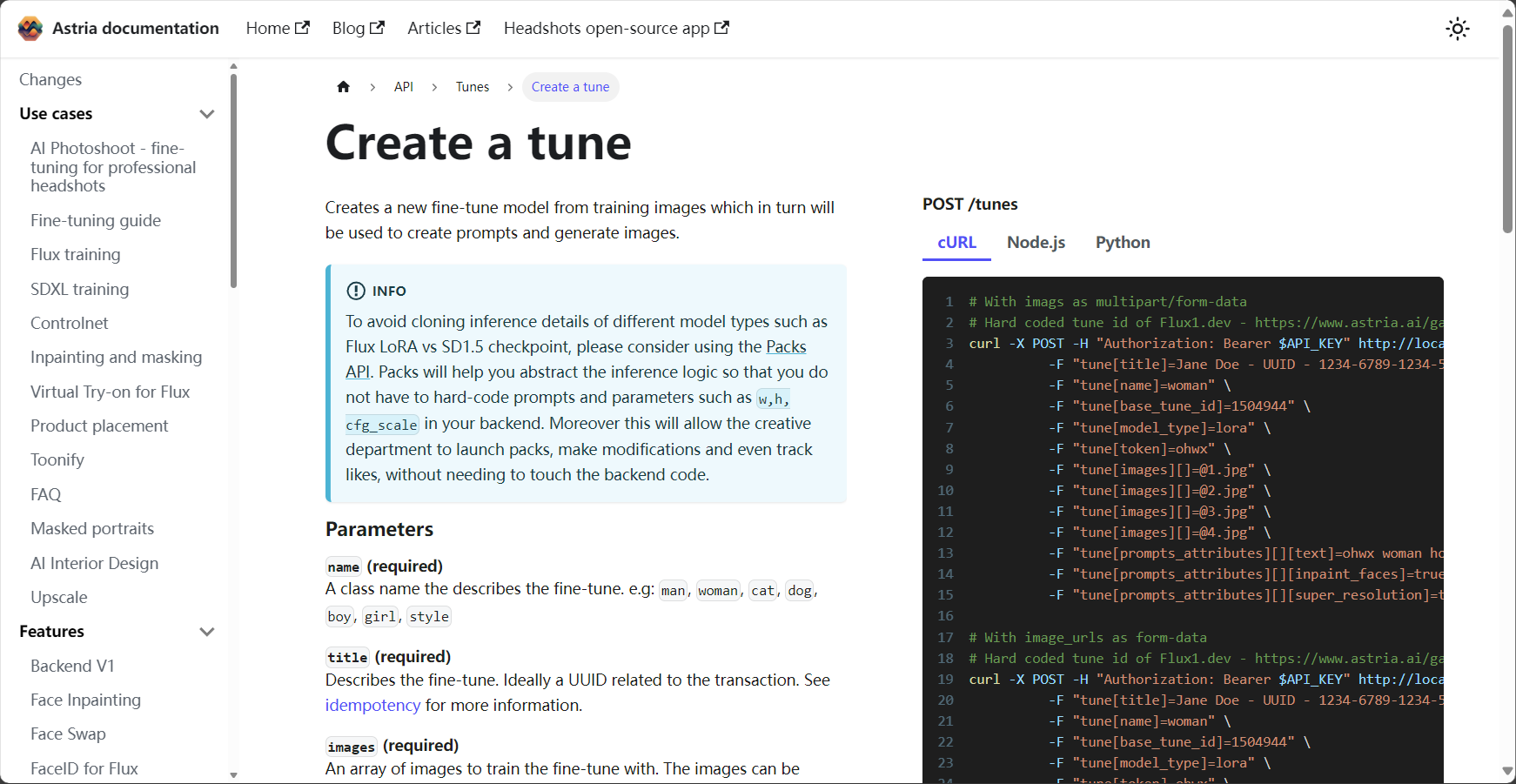Screen dimensions: 1516x784
Task: Click Create a tune breadcrumb
Action: pos(571,87)
